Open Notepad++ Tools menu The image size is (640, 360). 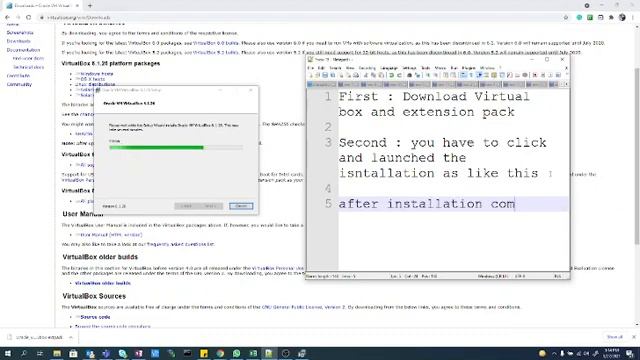pos(426,68)
